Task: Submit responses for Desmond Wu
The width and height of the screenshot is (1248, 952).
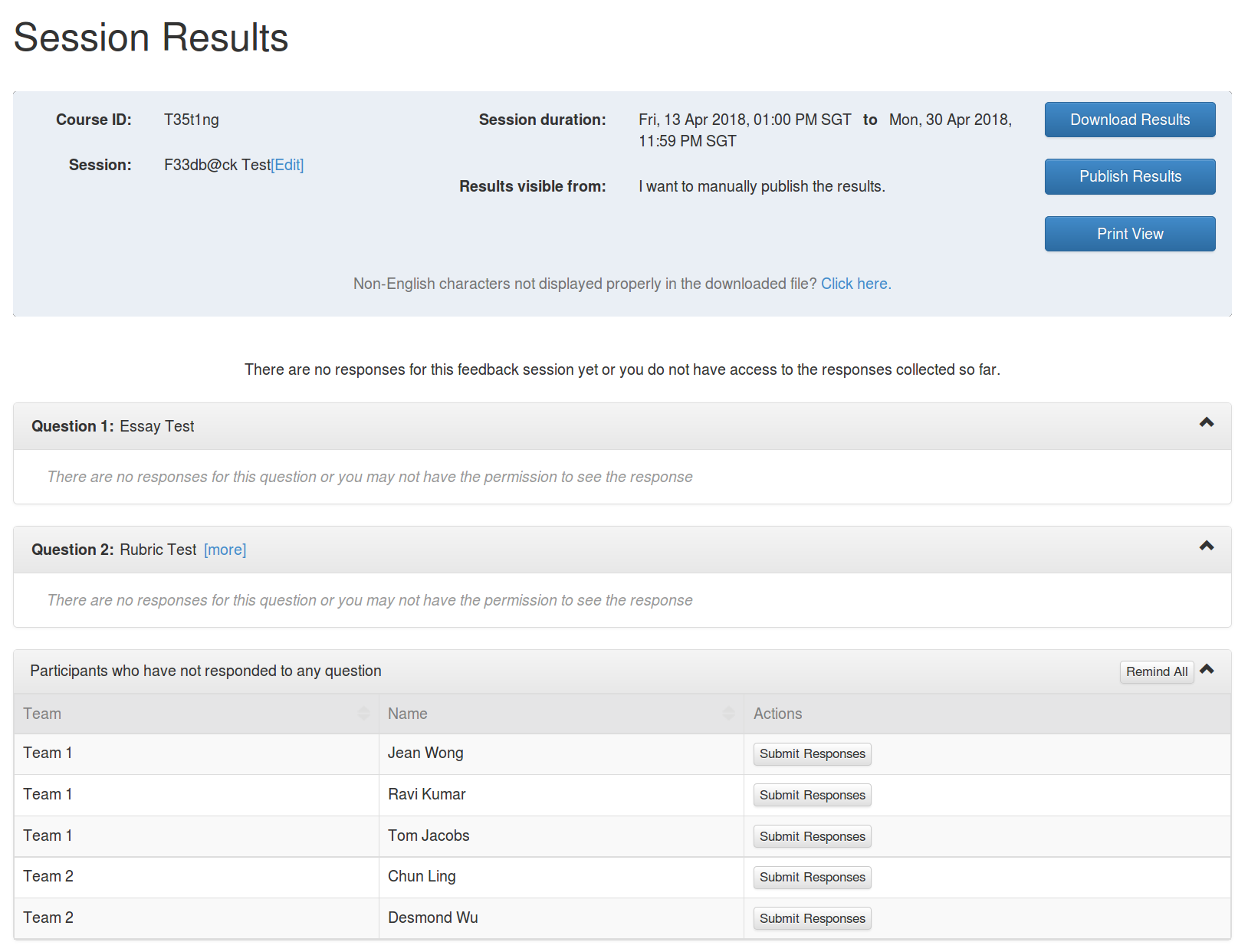Action: [813, 919]
